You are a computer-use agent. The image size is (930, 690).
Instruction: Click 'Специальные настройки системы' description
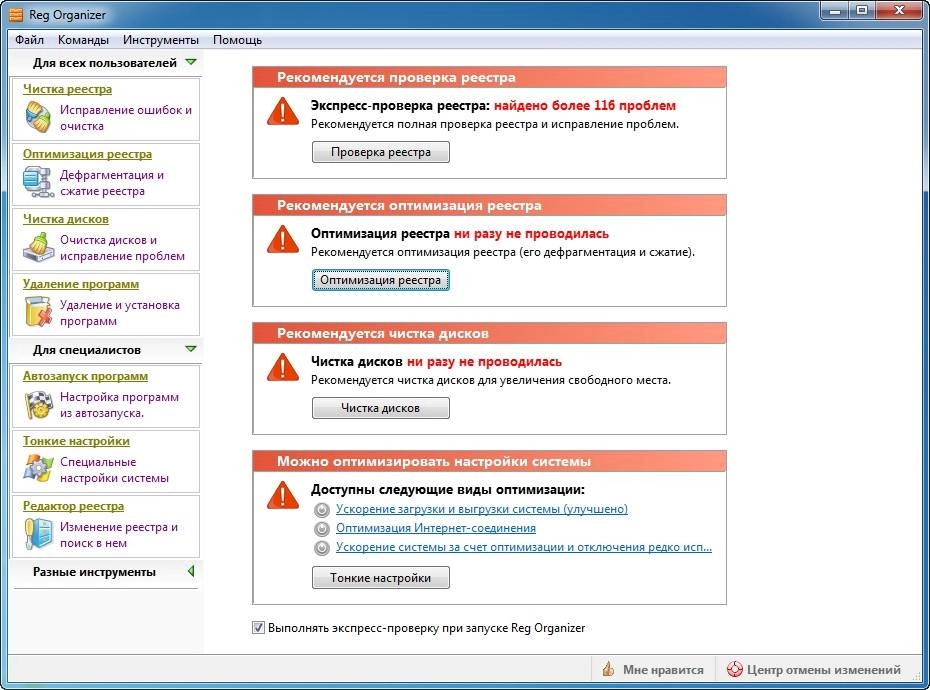(x=114, y=470)
